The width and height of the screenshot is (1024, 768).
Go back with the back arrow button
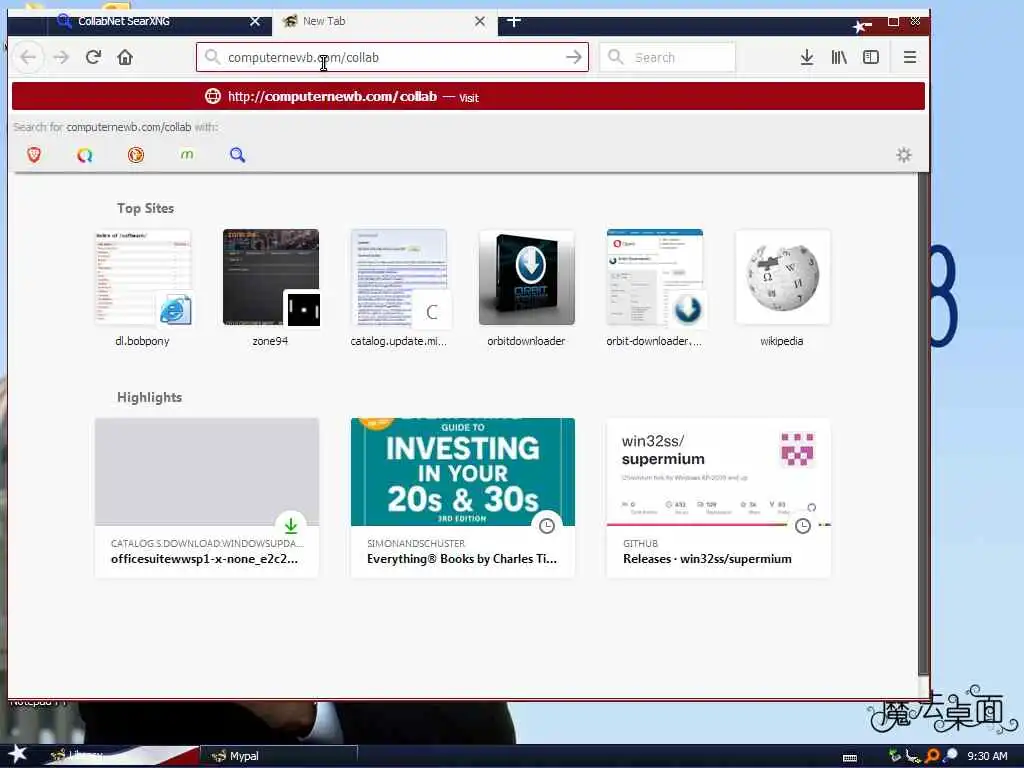pos(28,57)
